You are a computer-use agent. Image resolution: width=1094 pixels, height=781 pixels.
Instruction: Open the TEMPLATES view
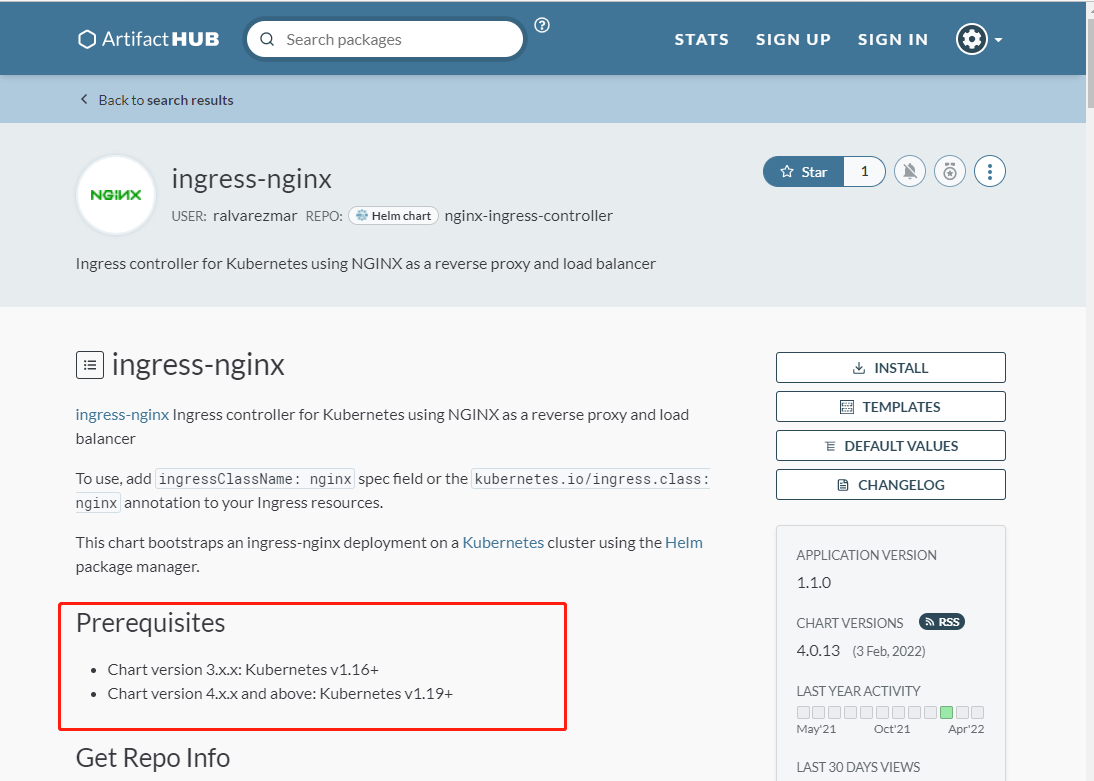[x=890, y=407]
